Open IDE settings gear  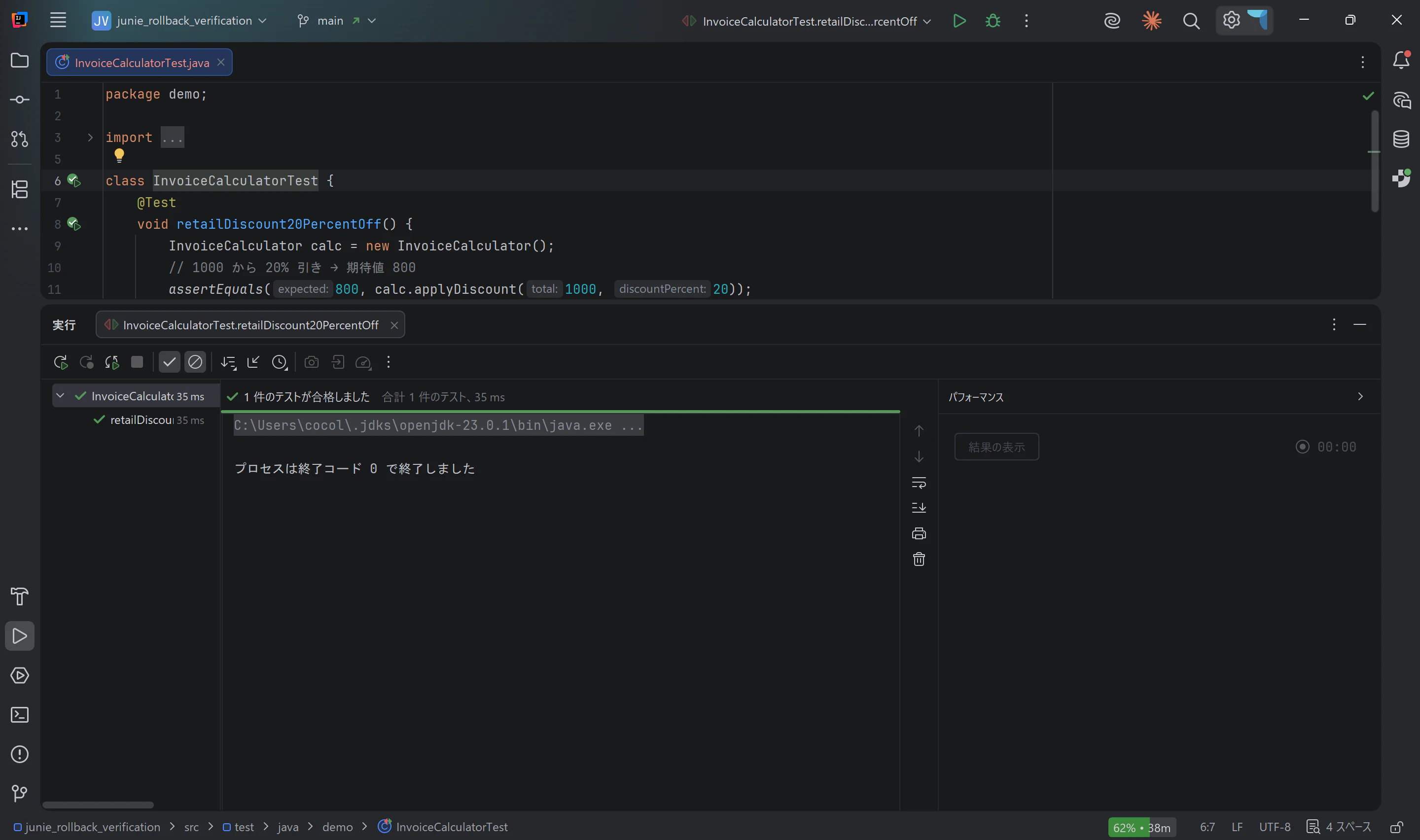(1231, 20)
